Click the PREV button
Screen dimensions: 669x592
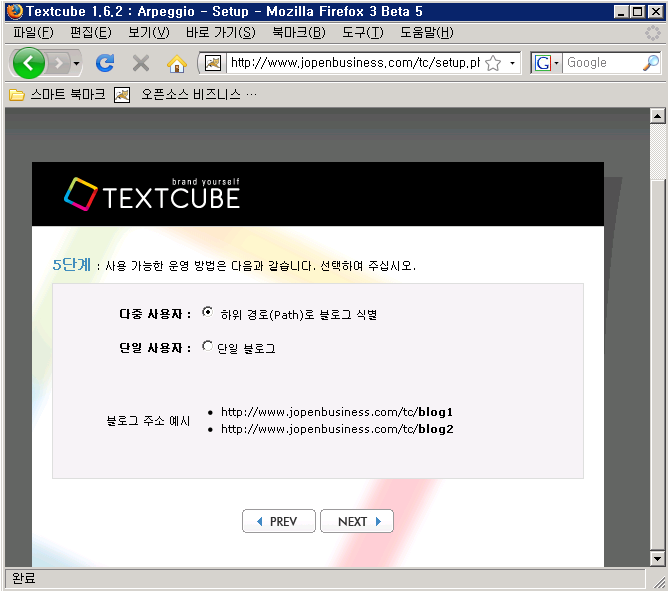pos(279,521)
